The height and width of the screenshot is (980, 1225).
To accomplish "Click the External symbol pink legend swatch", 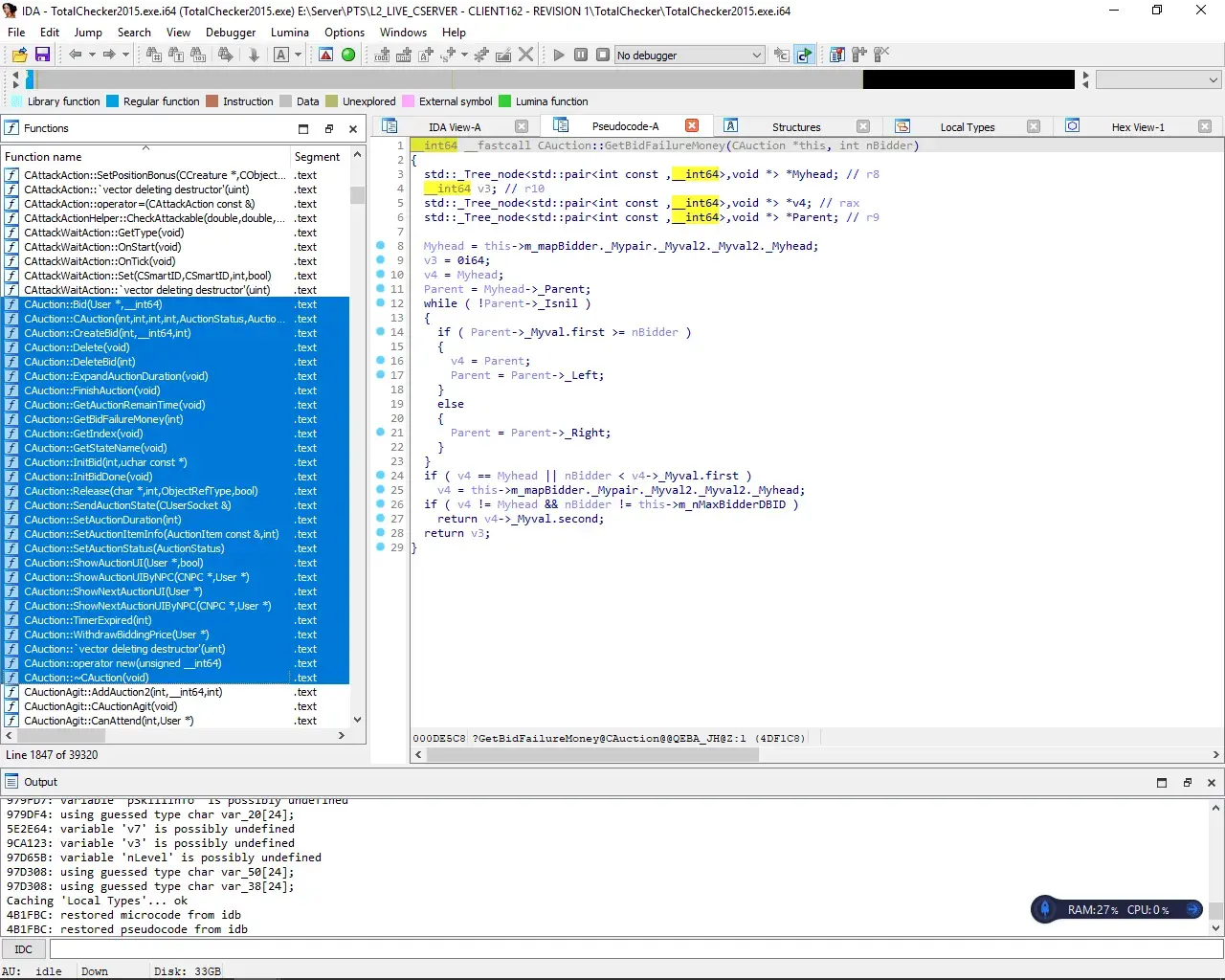I will pos(409,101).
